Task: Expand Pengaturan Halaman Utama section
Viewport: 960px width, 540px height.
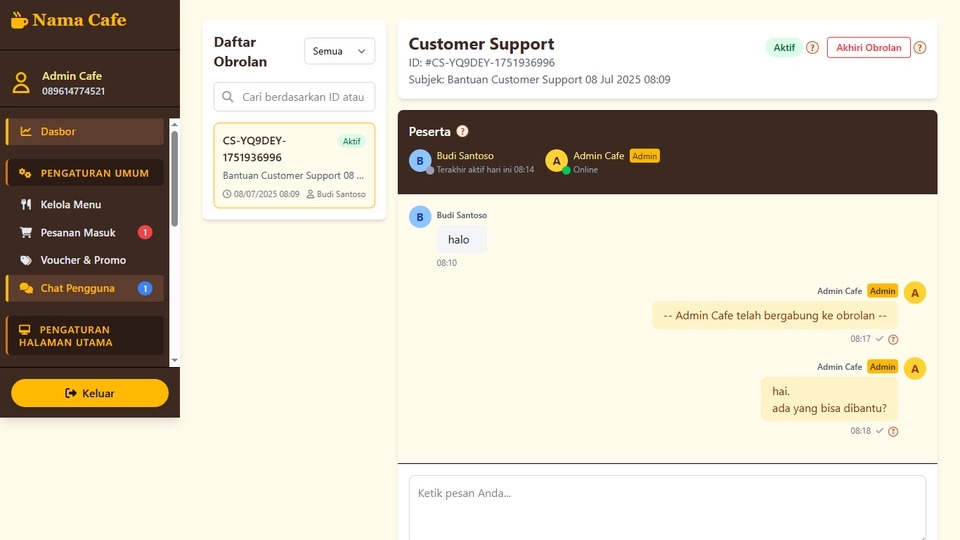Action: 85,336
